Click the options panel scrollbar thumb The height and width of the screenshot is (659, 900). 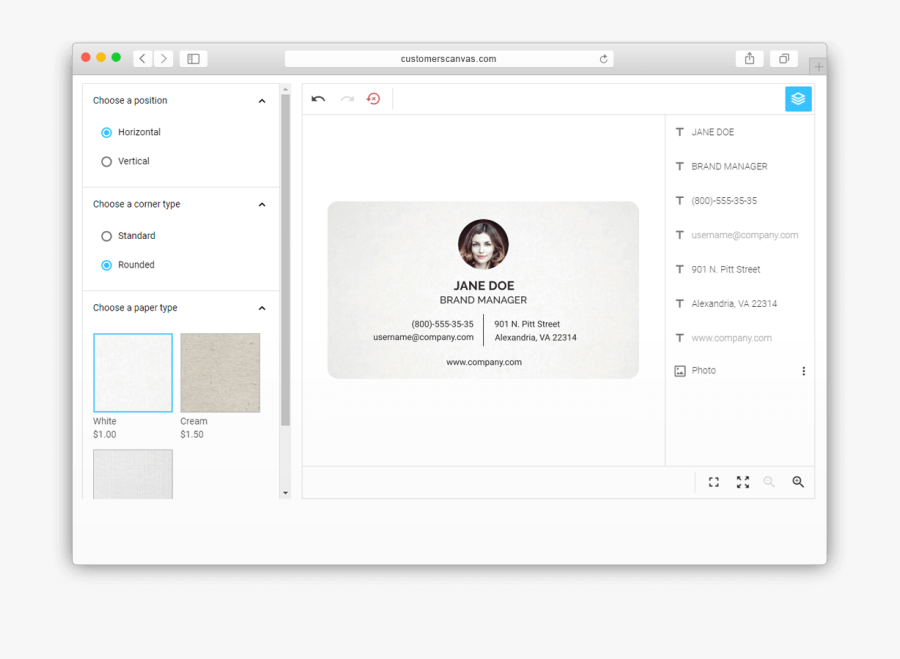pos(285,259)
